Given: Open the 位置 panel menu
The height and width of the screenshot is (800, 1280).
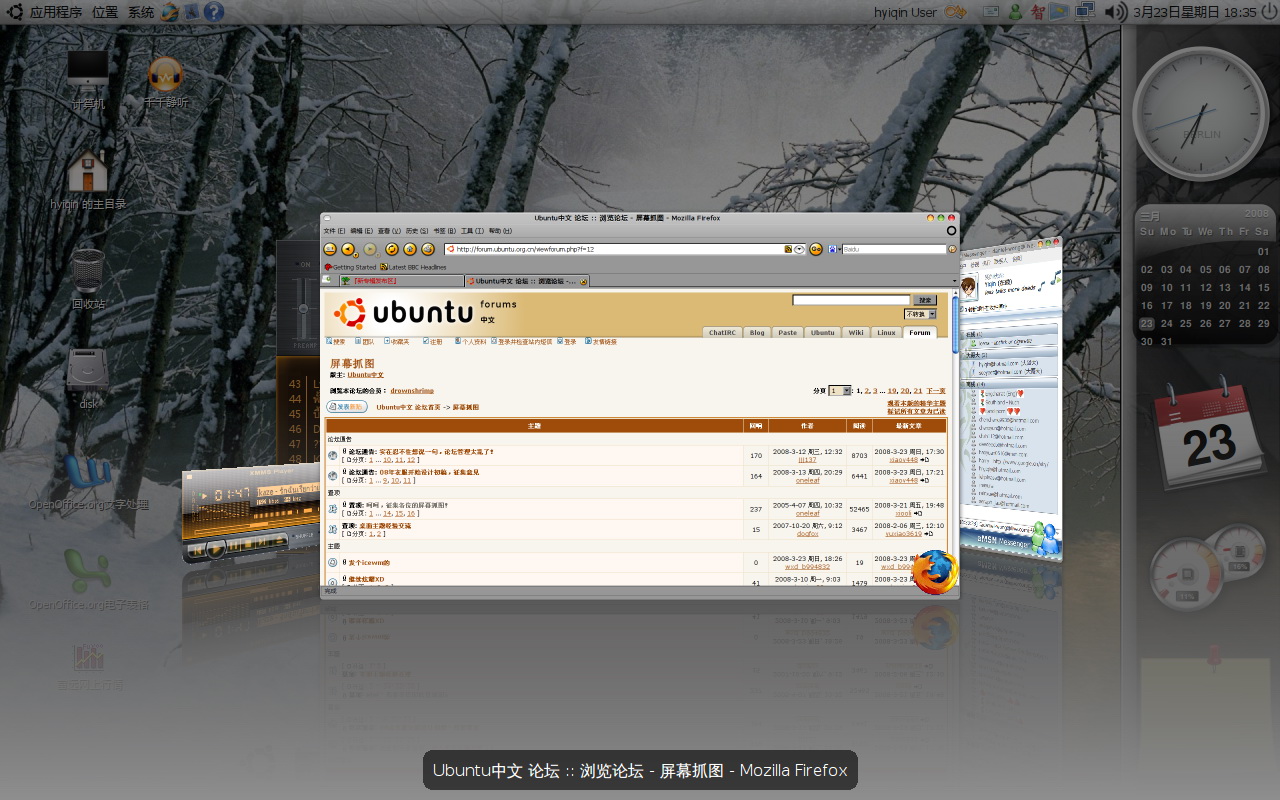Looking at the screenshot, I should tap(105, 12).
